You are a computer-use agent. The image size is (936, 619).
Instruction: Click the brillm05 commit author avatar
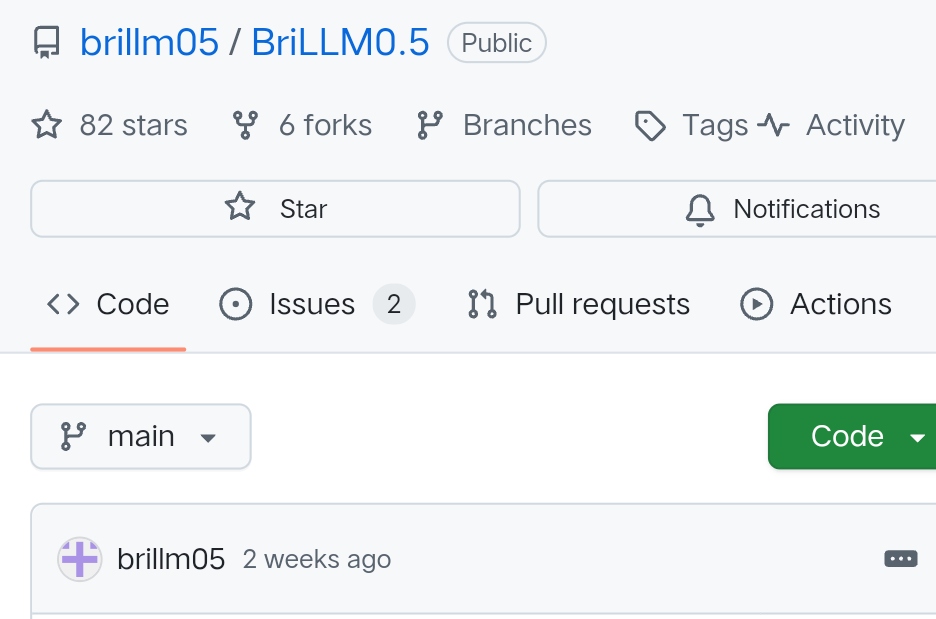click(80, 559)
